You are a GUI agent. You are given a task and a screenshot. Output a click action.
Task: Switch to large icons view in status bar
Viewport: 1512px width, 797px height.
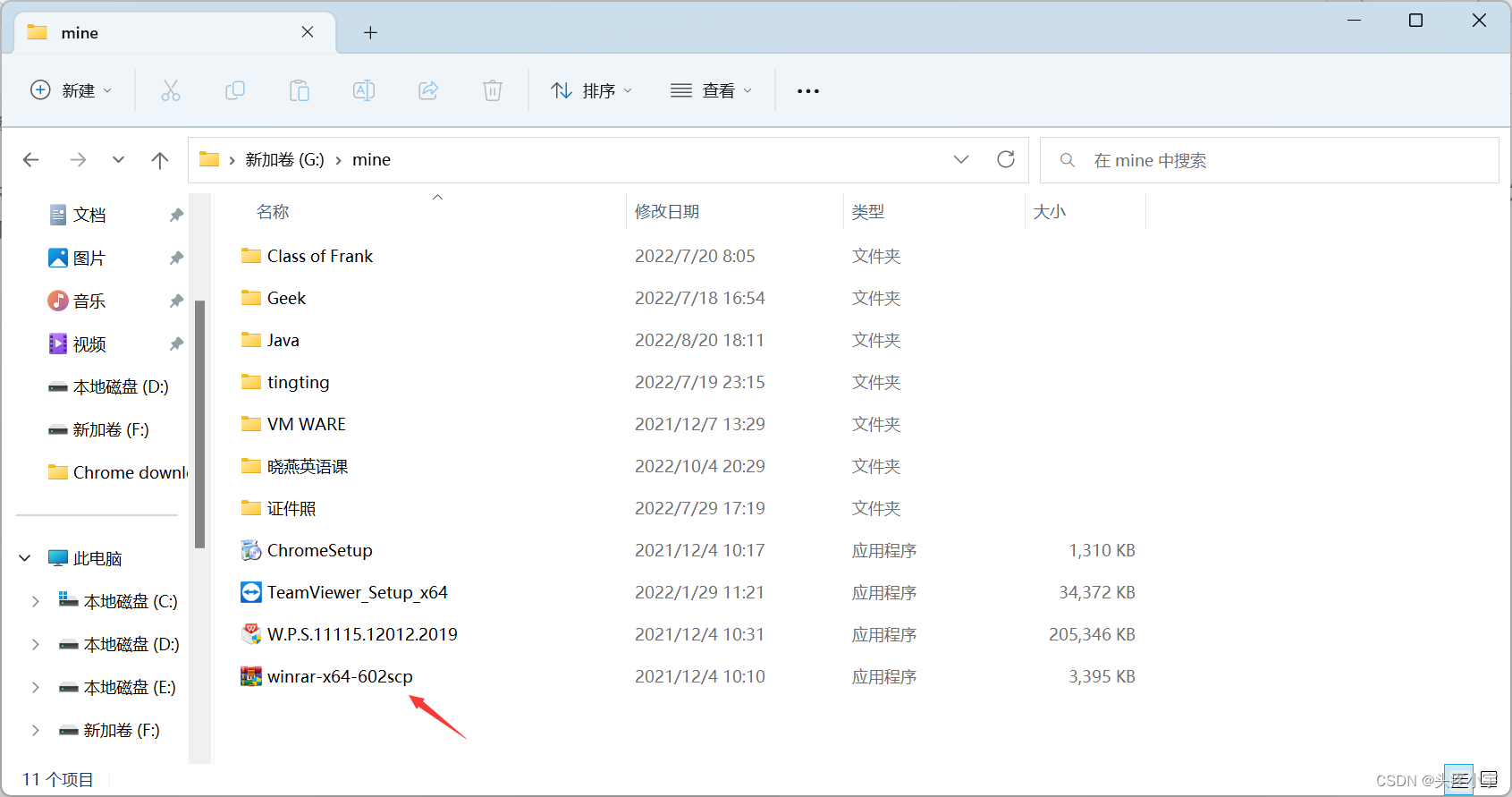pyautogui.click(x=1489, y=780)
